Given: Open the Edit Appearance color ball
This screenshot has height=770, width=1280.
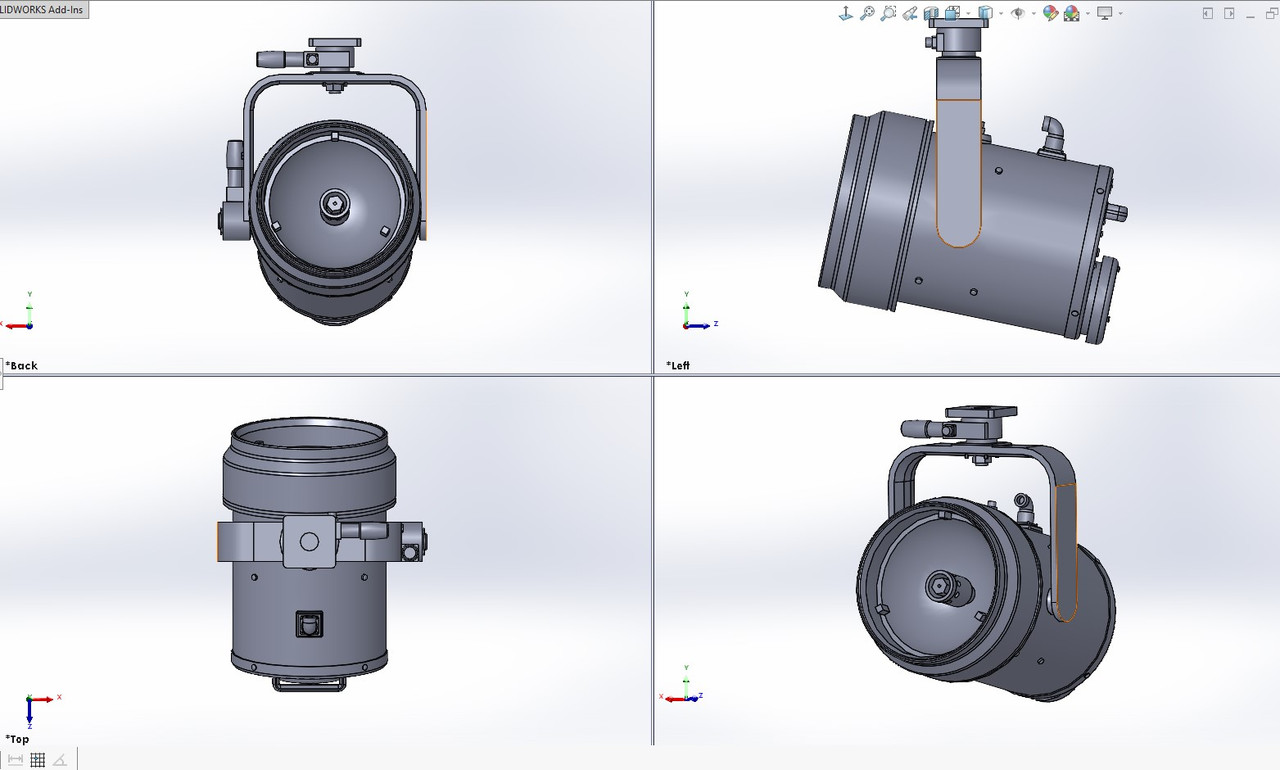Looking at the screenshot, I should coord(1050,13).
